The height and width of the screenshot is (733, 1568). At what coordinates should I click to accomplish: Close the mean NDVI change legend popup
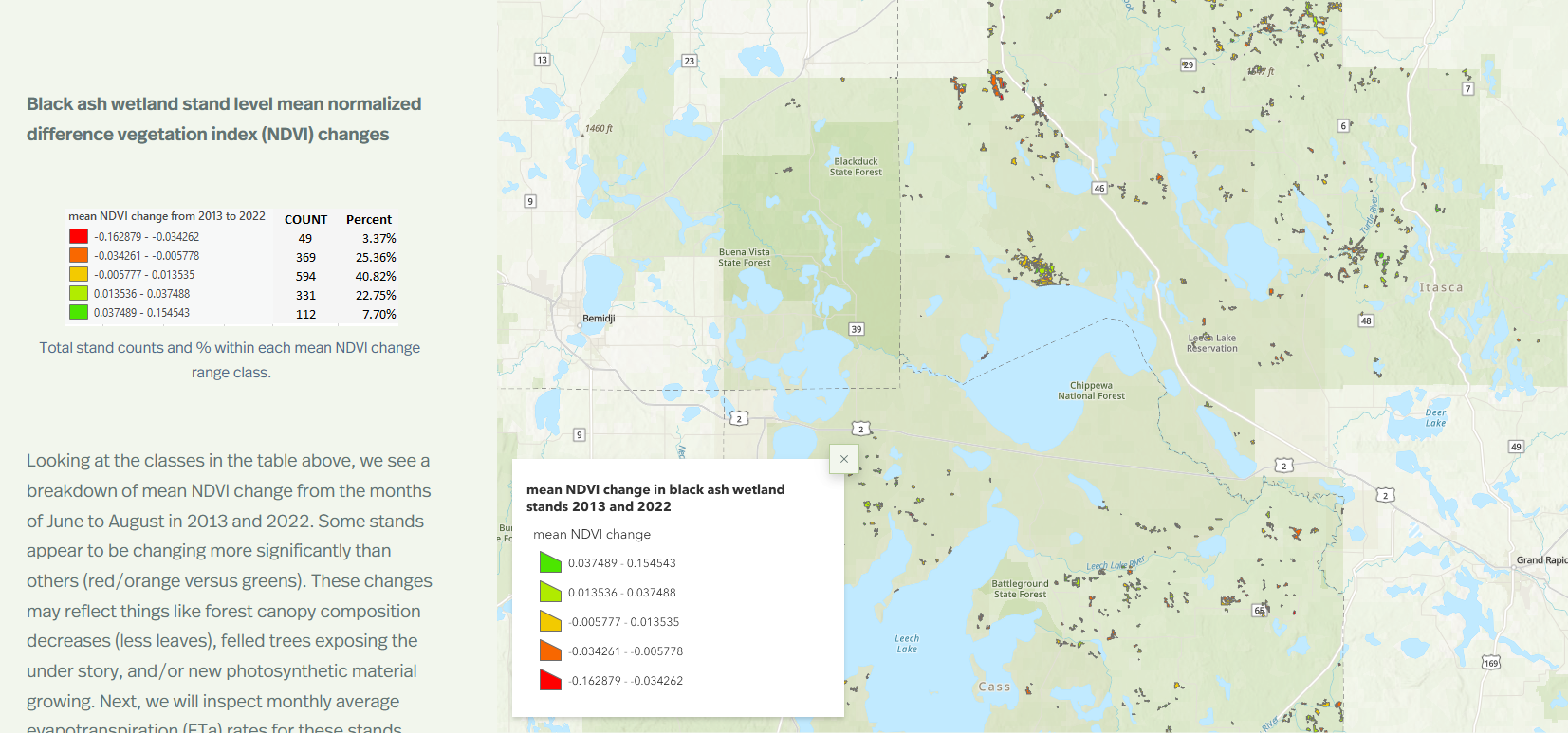(x=843, y=459)
